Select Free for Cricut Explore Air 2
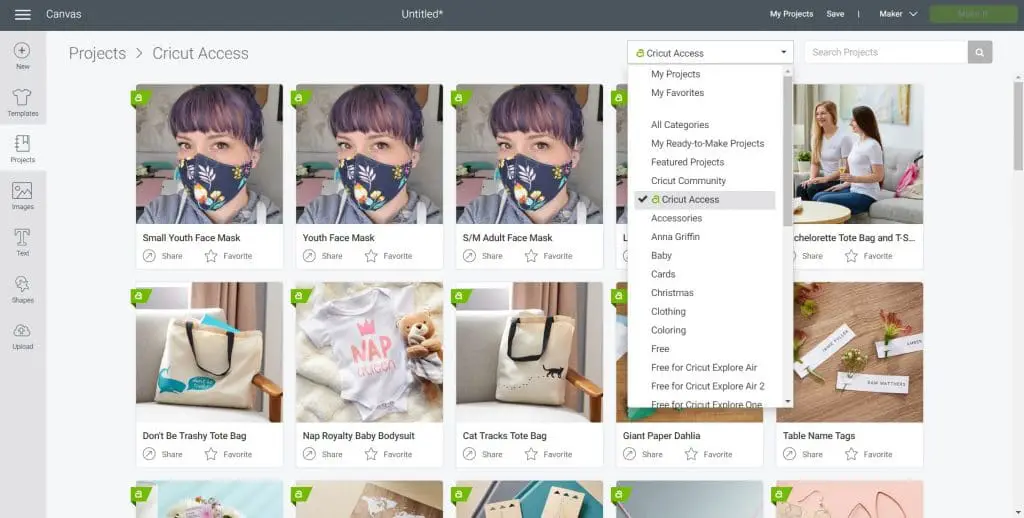1024x518 pixels. tap(707, 386)
